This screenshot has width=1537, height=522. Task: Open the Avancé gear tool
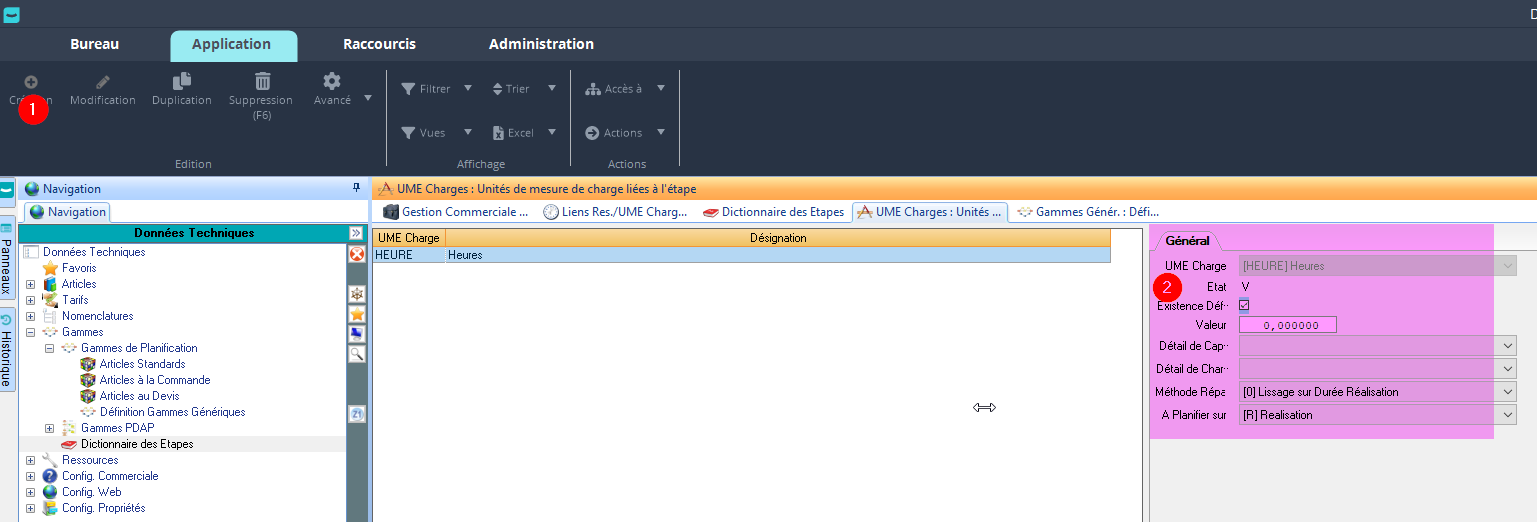(332, 82)
